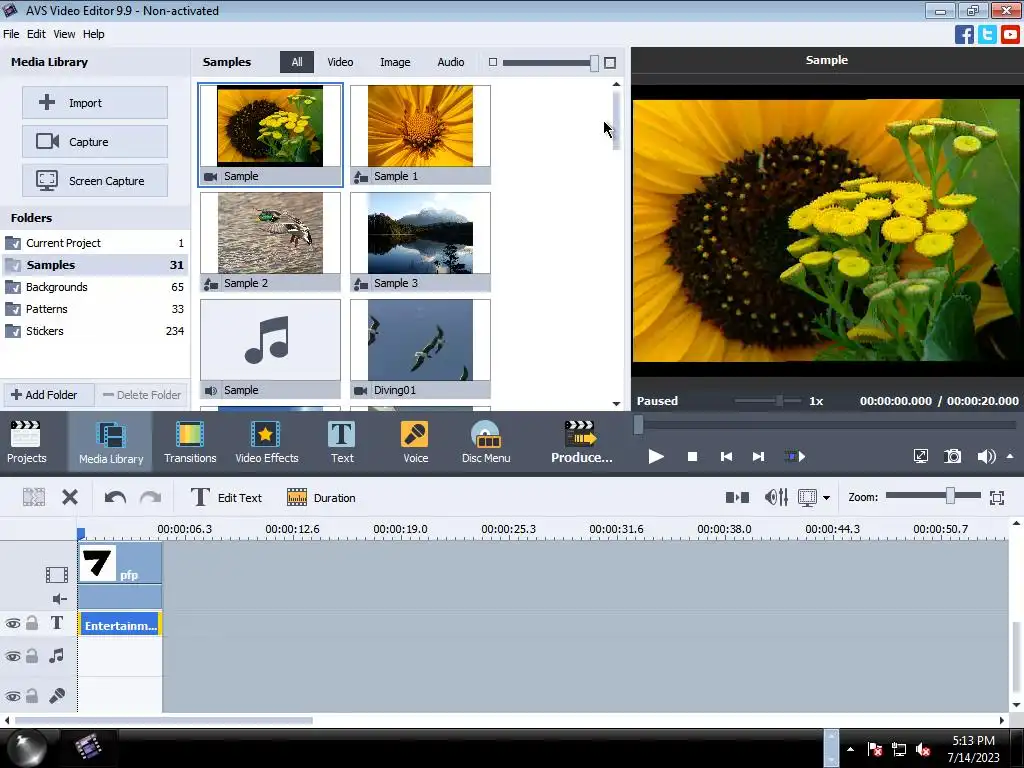1024x768 pixels.
Task: Switch preview to full screen
Action: tap(921, 456)
